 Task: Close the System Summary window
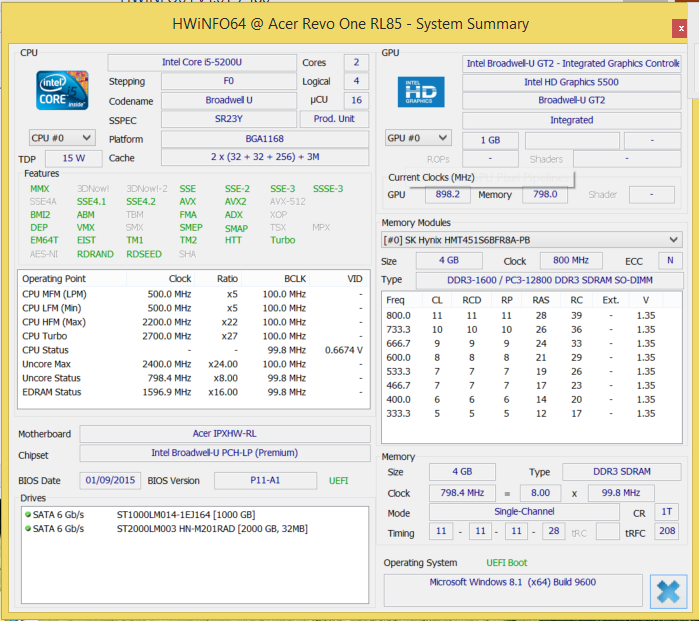click(680, 29)
